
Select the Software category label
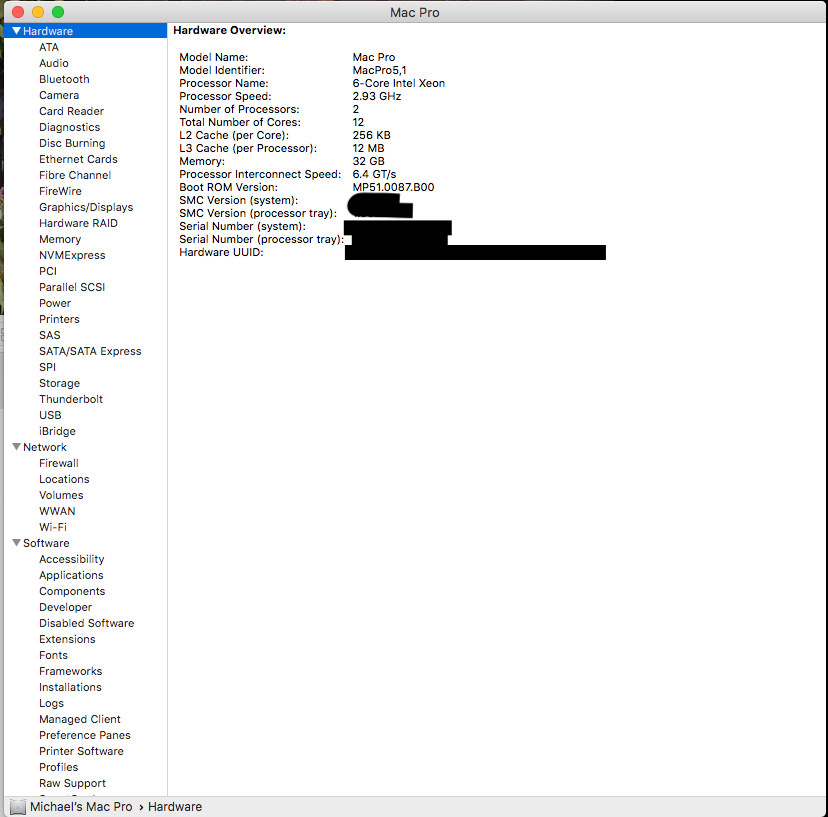[46, 543]
